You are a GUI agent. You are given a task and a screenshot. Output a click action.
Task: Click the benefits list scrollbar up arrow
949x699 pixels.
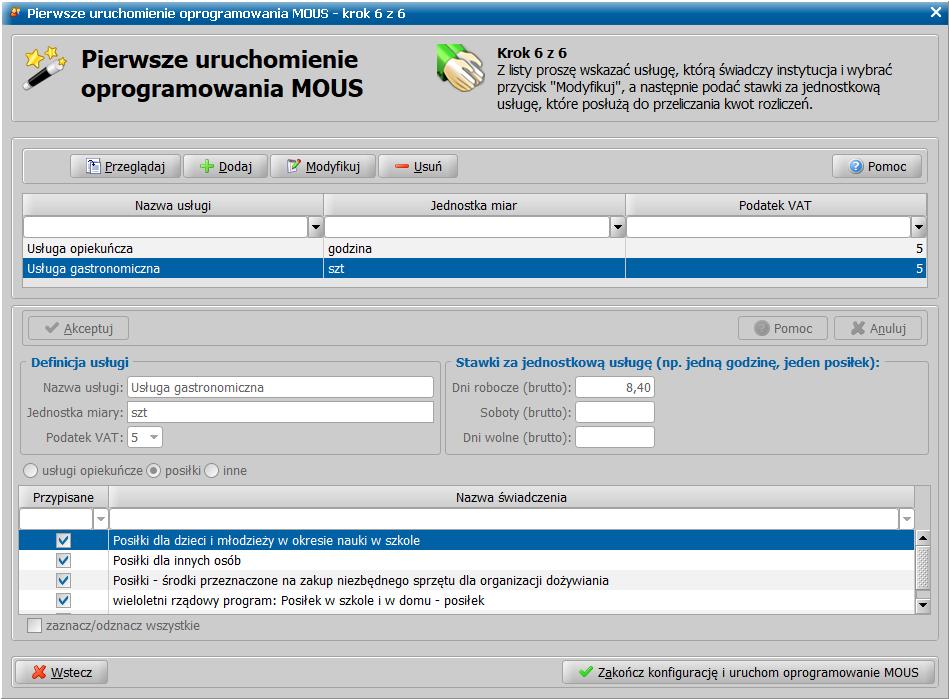click(922, 537)
